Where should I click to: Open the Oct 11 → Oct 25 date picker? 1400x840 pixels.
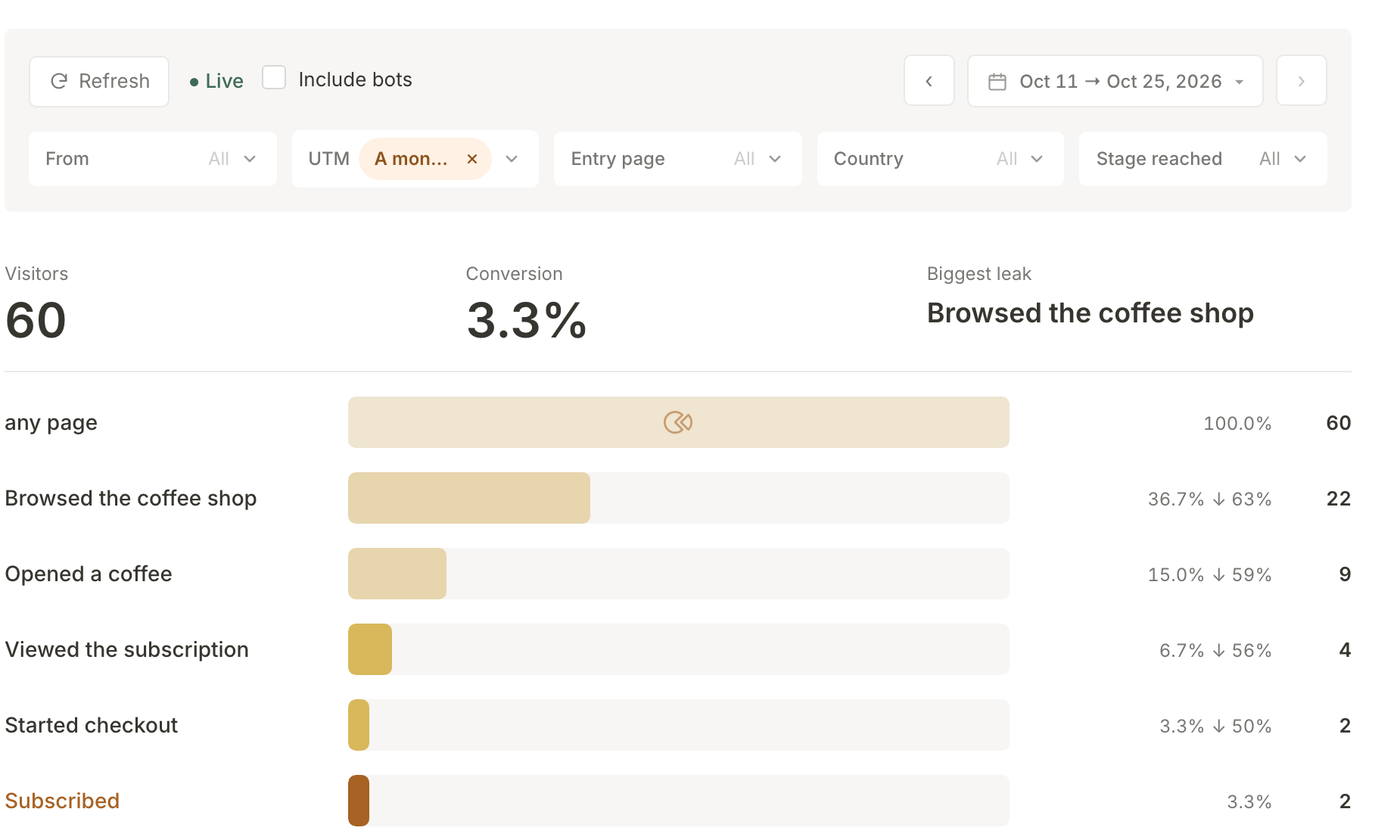click(1115, 81)
